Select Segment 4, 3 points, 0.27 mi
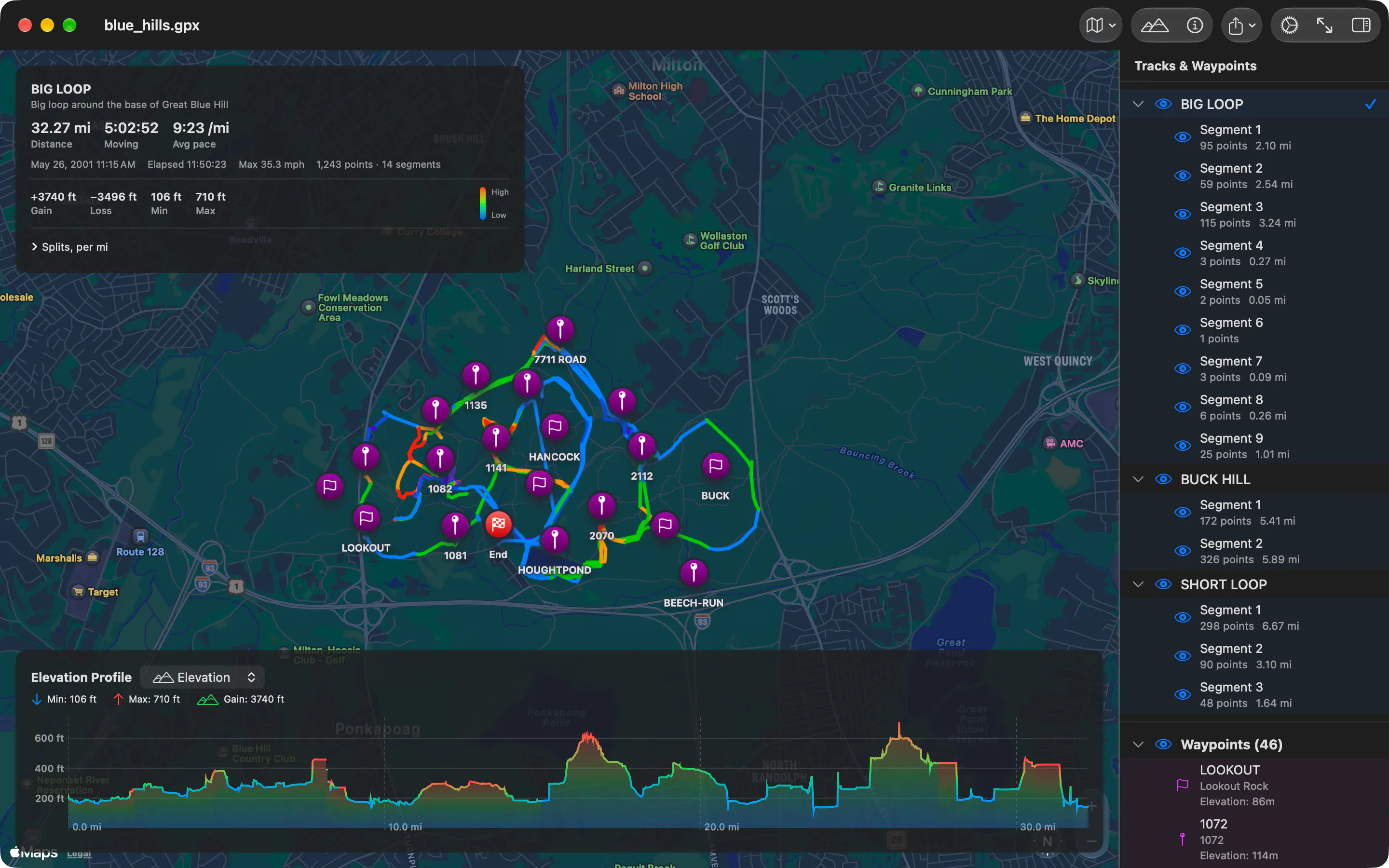 pos(1254,253)
